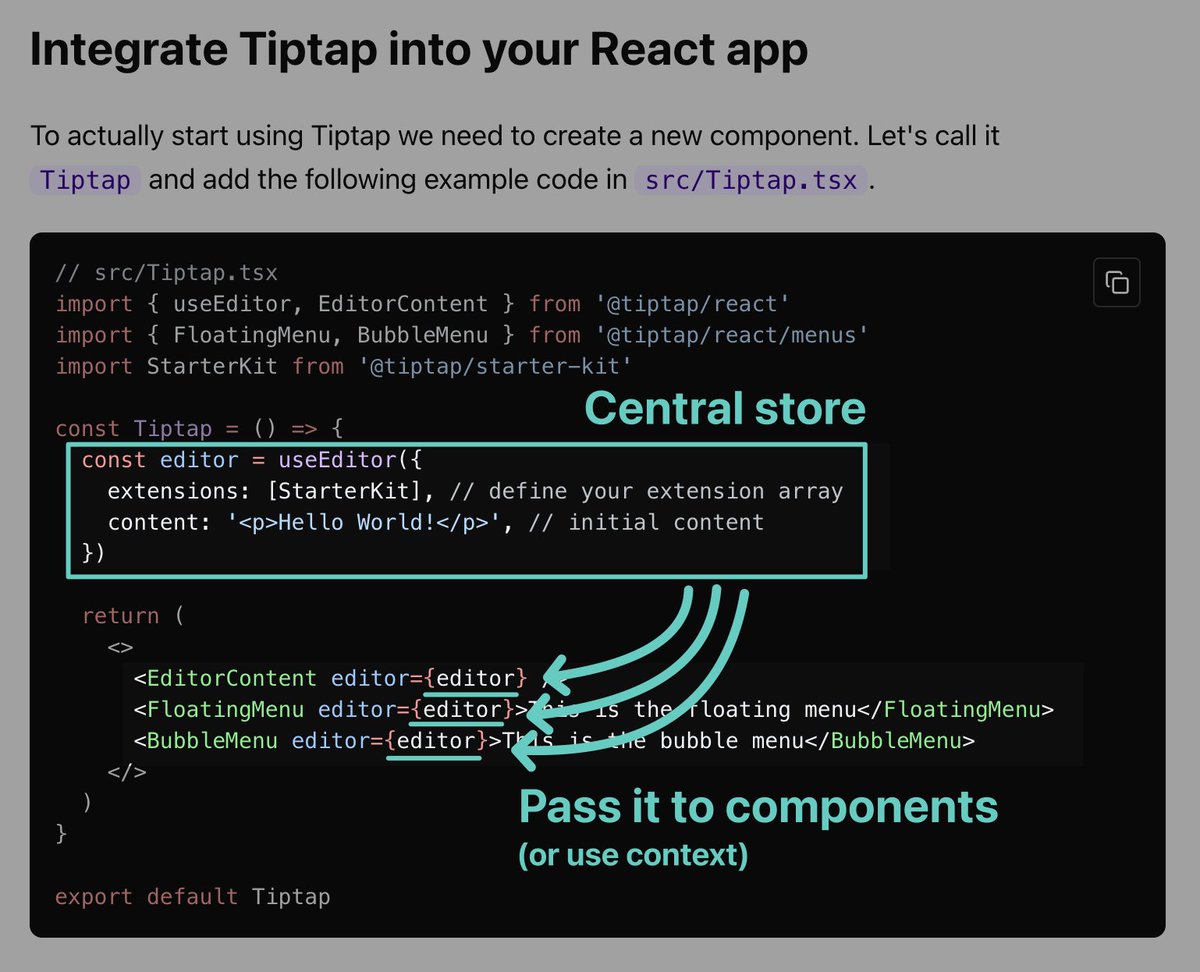Screen dimensions: 1200x972
Task: Click the opening '<BubbleMenu' tag
Action: click(206, 741)
